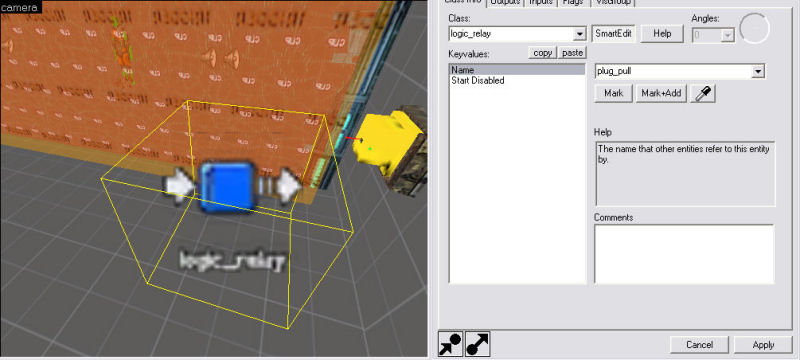Click the down-left arrow and ball icon

(451, 344)
